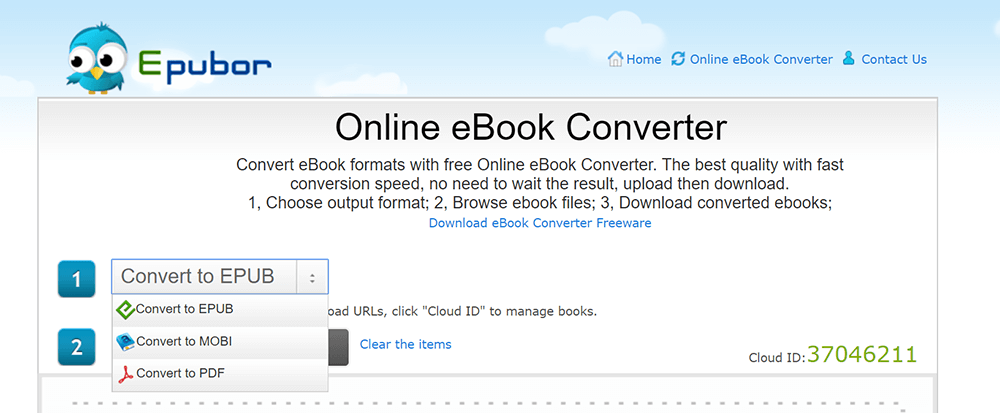The height and width of the screenshot is (413, 1000).
Task: Click the sync arrows icon in navigation
Action: tap(679, 59)
